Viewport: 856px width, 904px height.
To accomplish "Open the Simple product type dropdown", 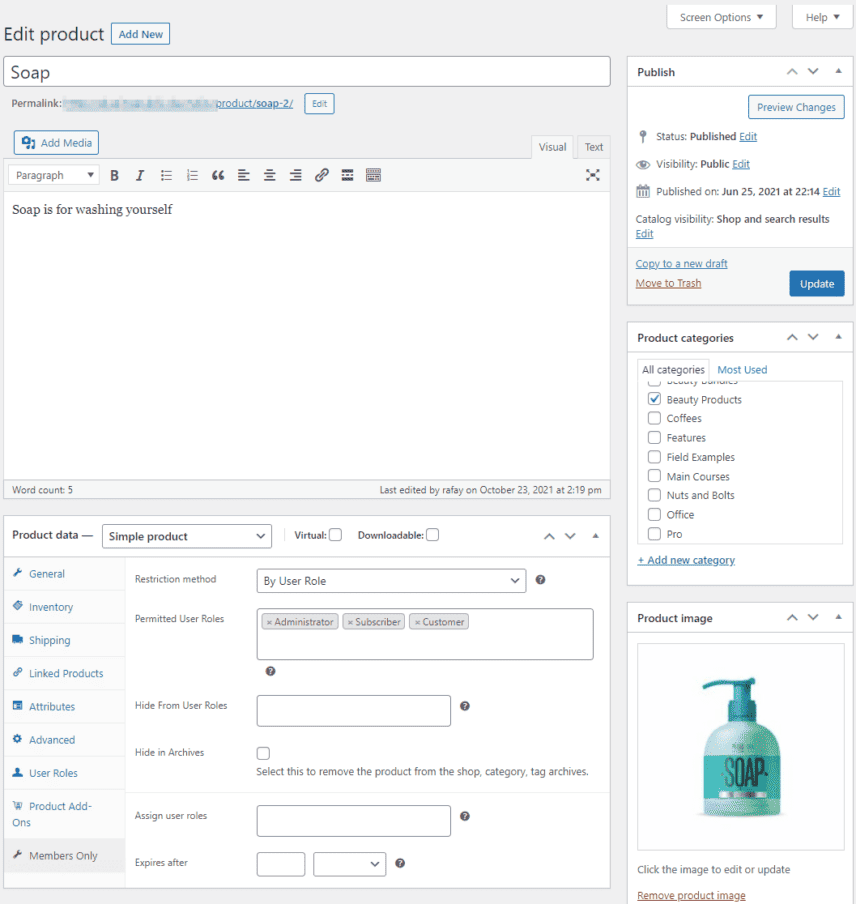I will [186, 536].
